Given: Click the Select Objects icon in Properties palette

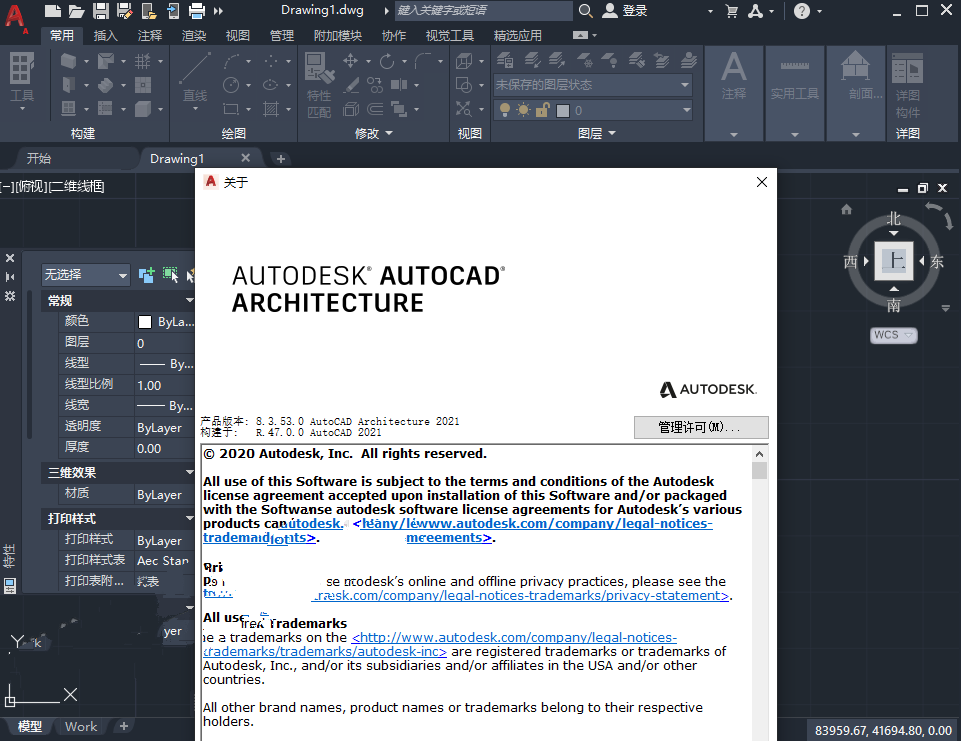Looking at the screenshot, I should click(170, 275).
